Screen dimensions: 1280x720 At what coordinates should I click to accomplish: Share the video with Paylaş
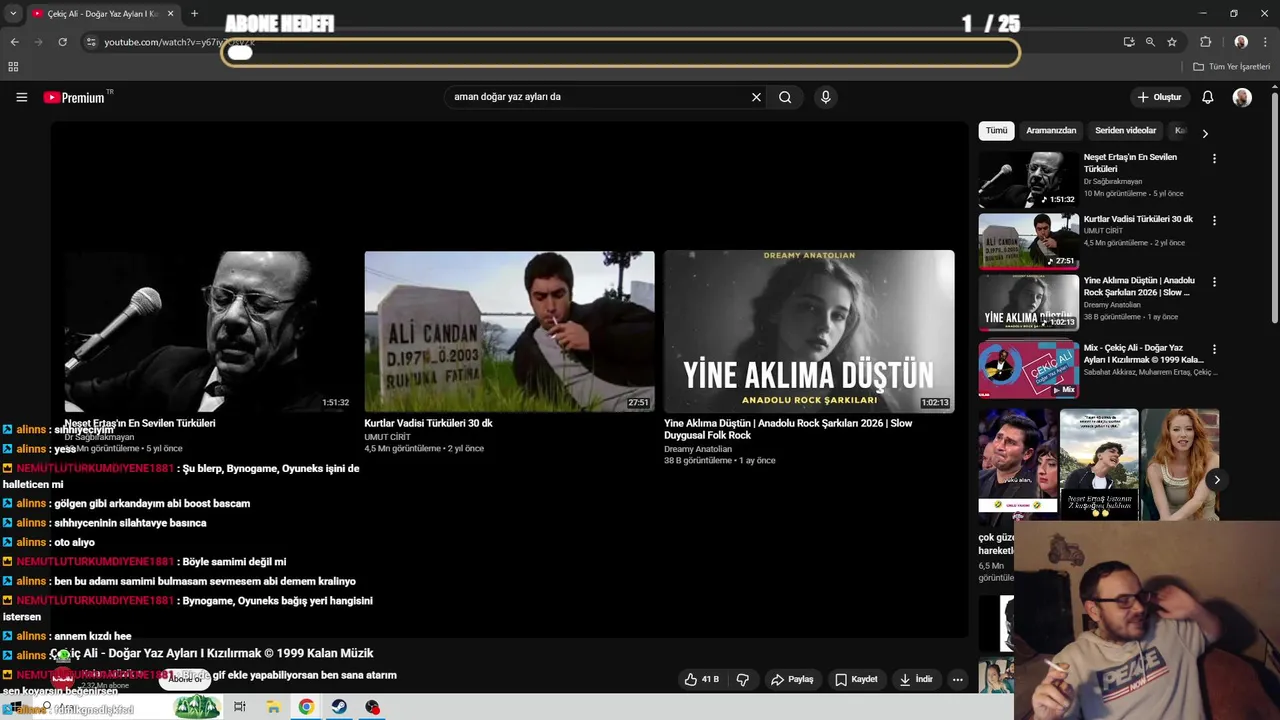[x=791, y=680]
